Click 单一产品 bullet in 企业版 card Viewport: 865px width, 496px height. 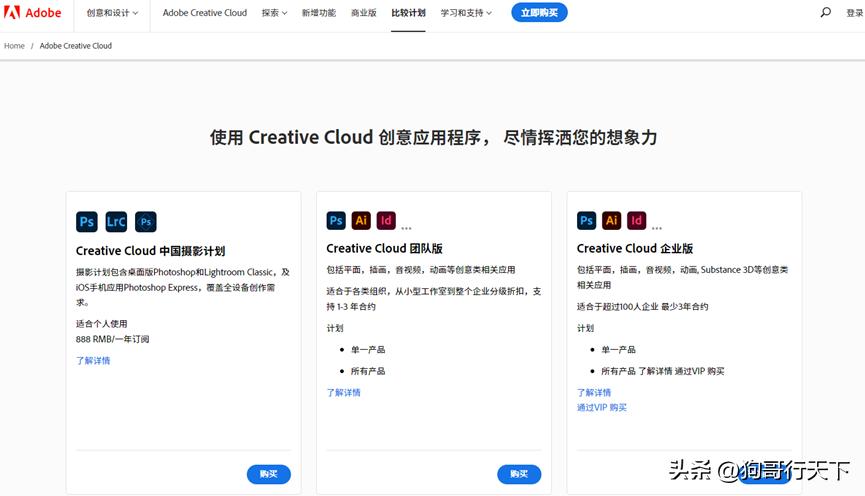pyautogui.click(x=618, y=349)
